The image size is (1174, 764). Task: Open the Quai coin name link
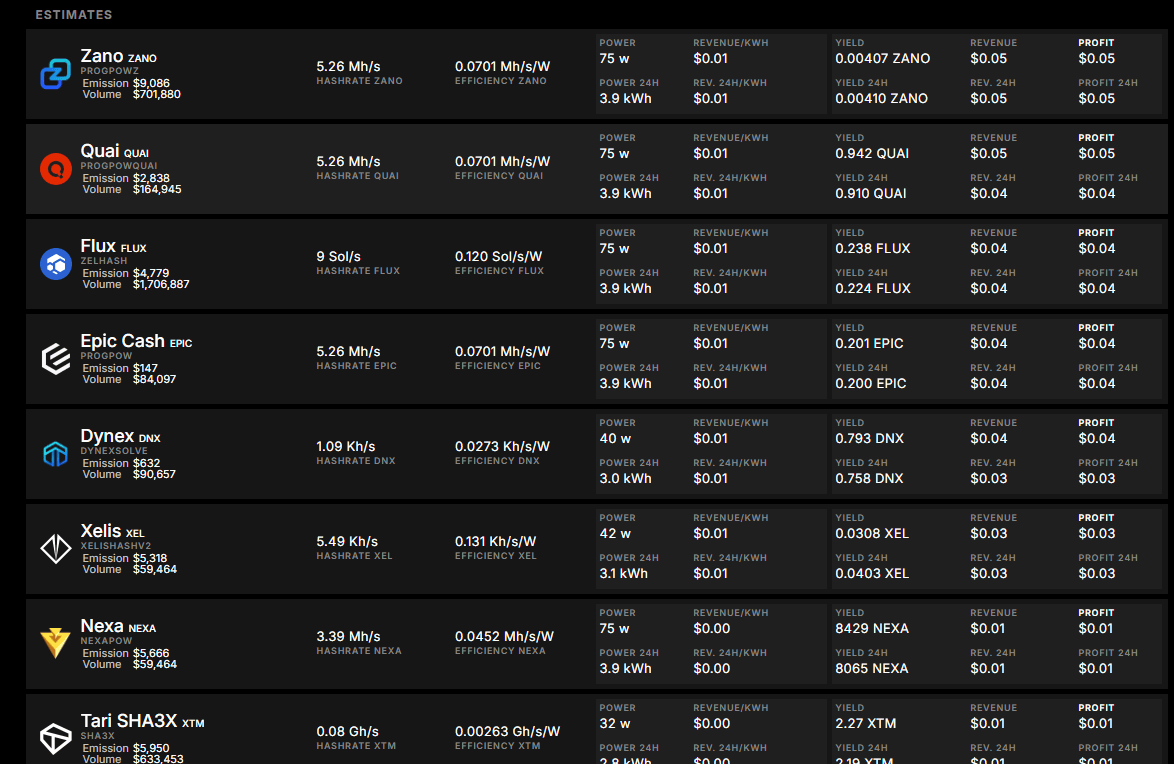[x=100, y=151]
